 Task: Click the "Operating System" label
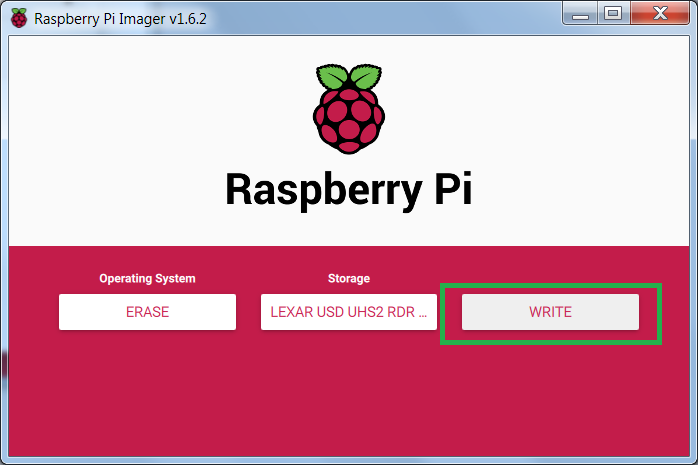click(147, 279)
